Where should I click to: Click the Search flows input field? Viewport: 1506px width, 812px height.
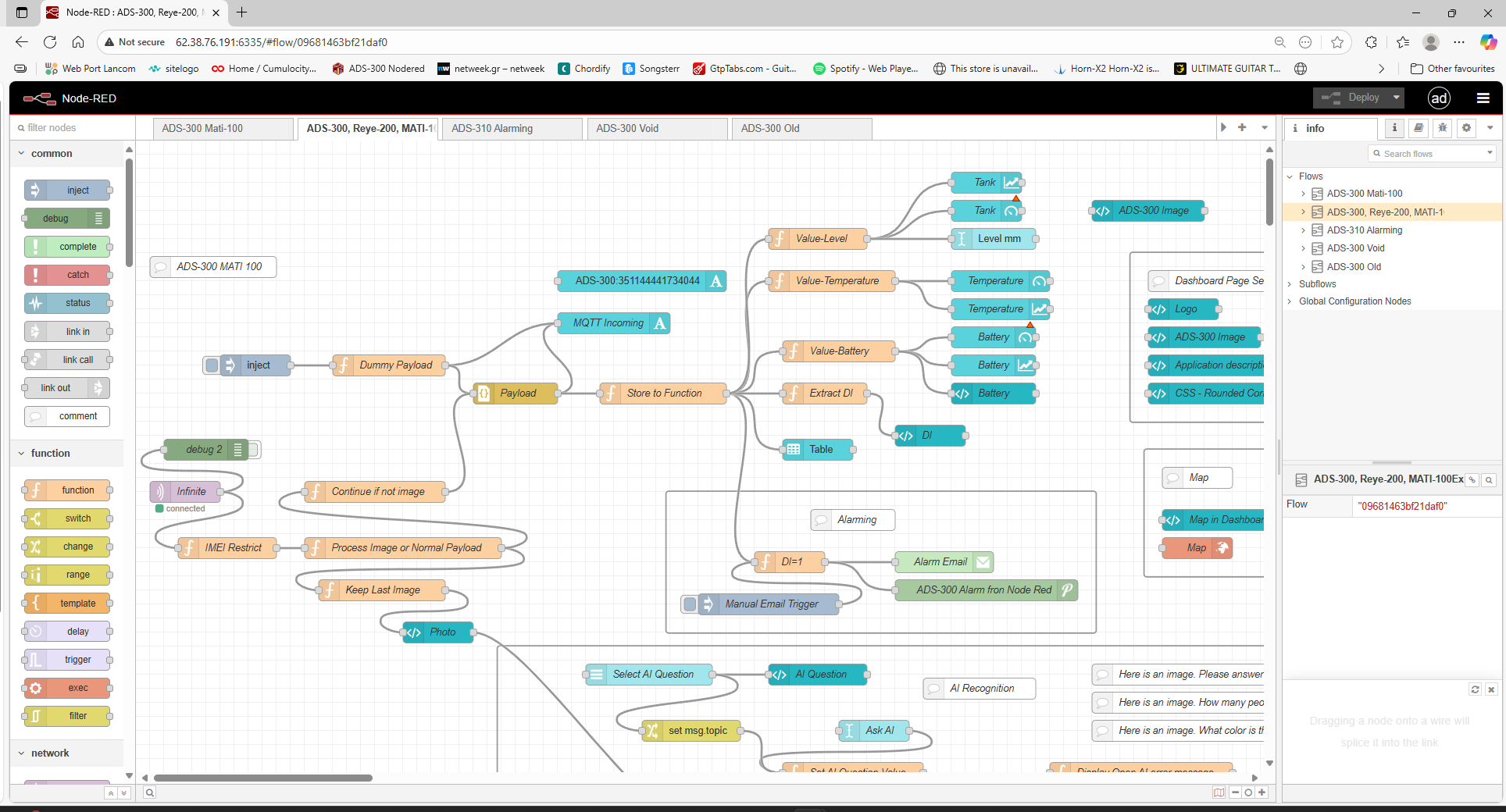[x=1431, y=154]
